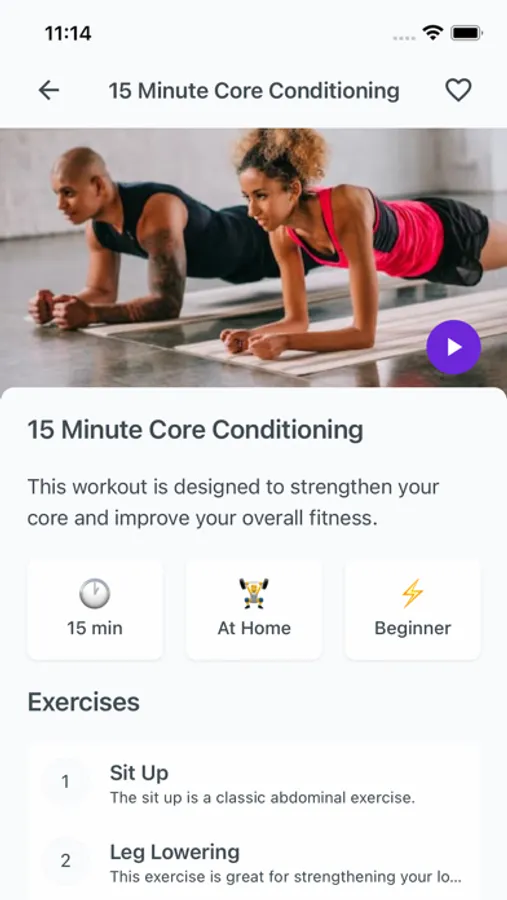
Task: Select the At Home location card
Action: [x=254, y=610]
